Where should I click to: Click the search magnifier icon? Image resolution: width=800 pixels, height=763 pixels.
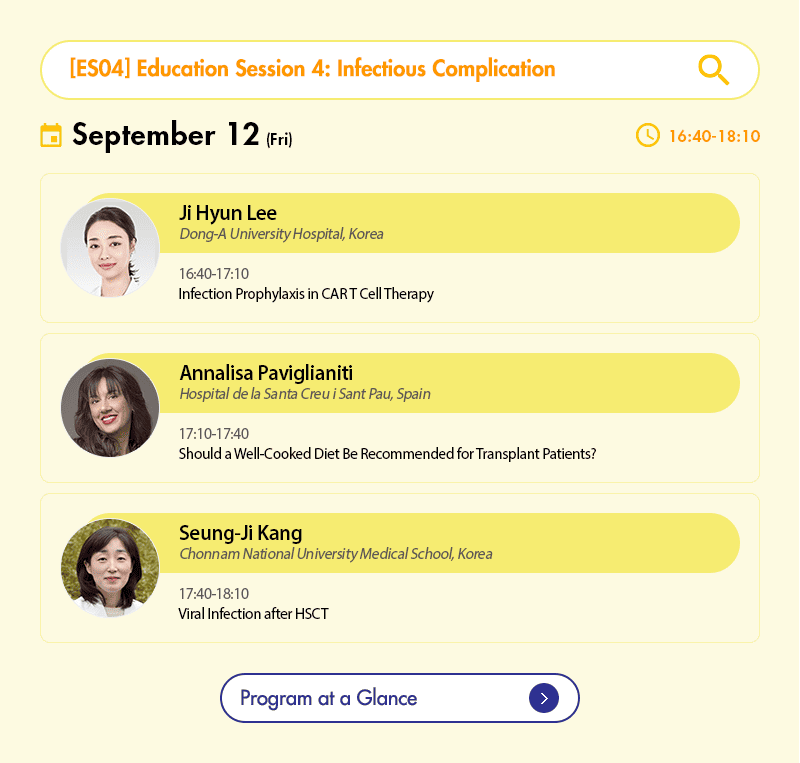pos(713,70)
